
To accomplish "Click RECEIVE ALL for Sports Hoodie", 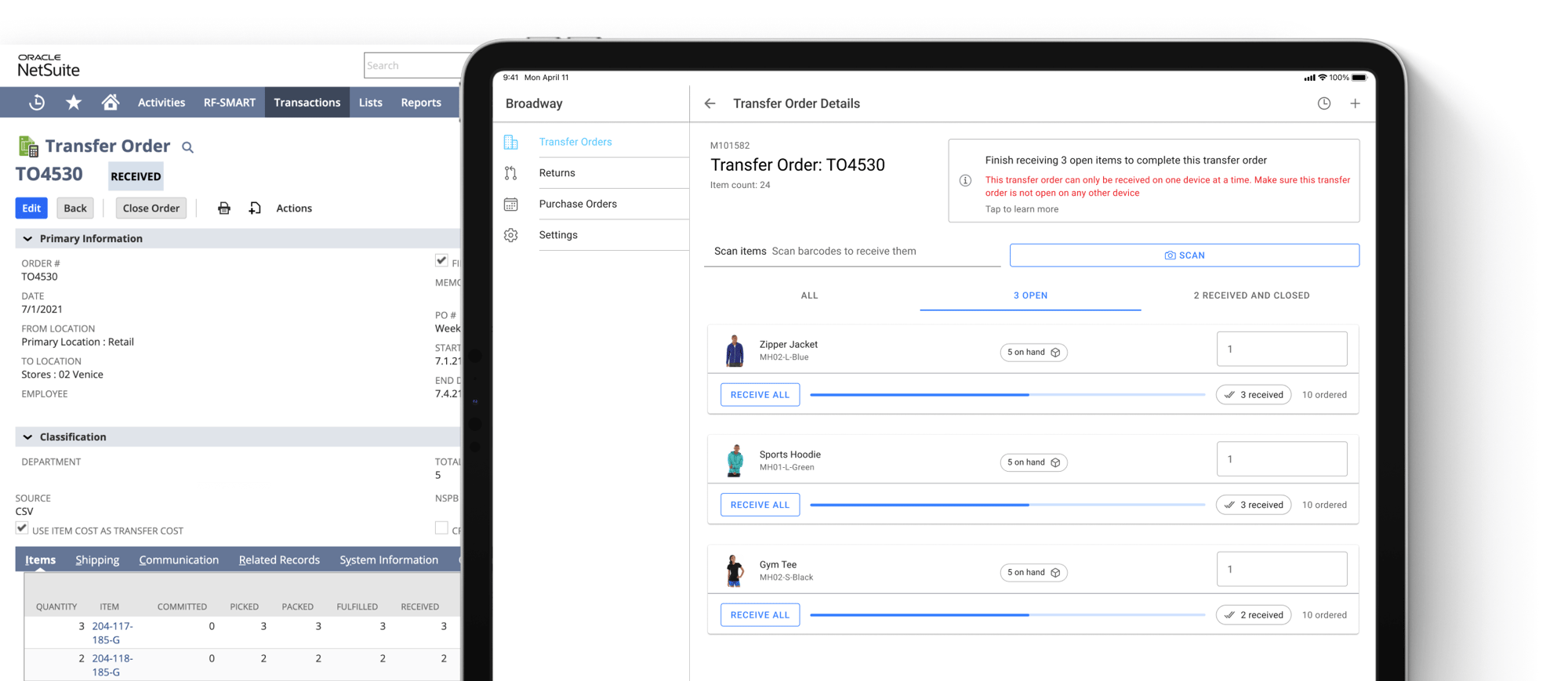I will 760,505.
